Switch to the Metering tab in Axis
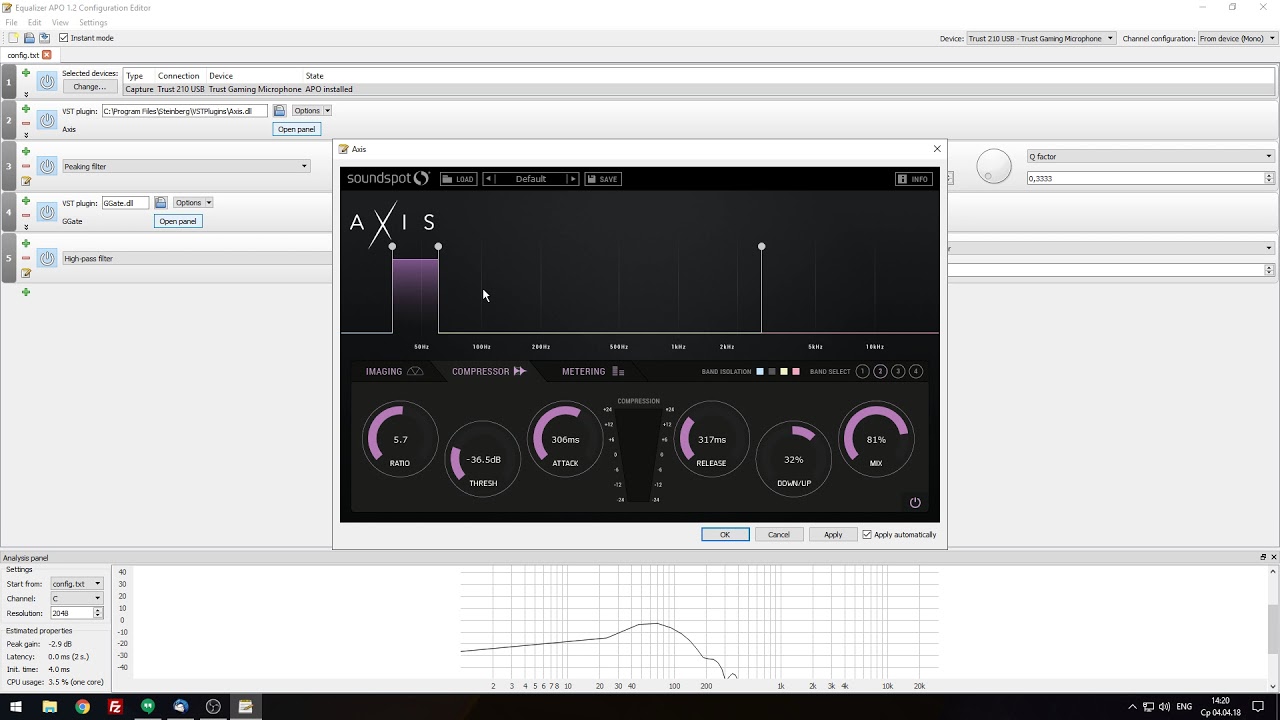 [593, 372]
